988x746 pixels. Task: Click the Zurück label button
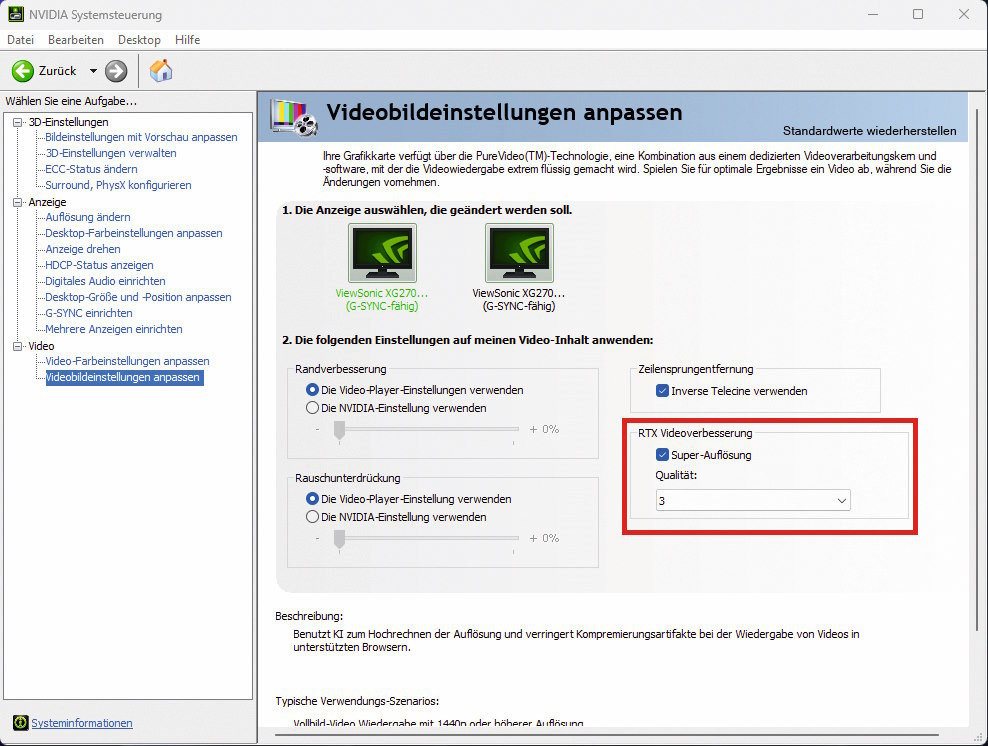57,71
